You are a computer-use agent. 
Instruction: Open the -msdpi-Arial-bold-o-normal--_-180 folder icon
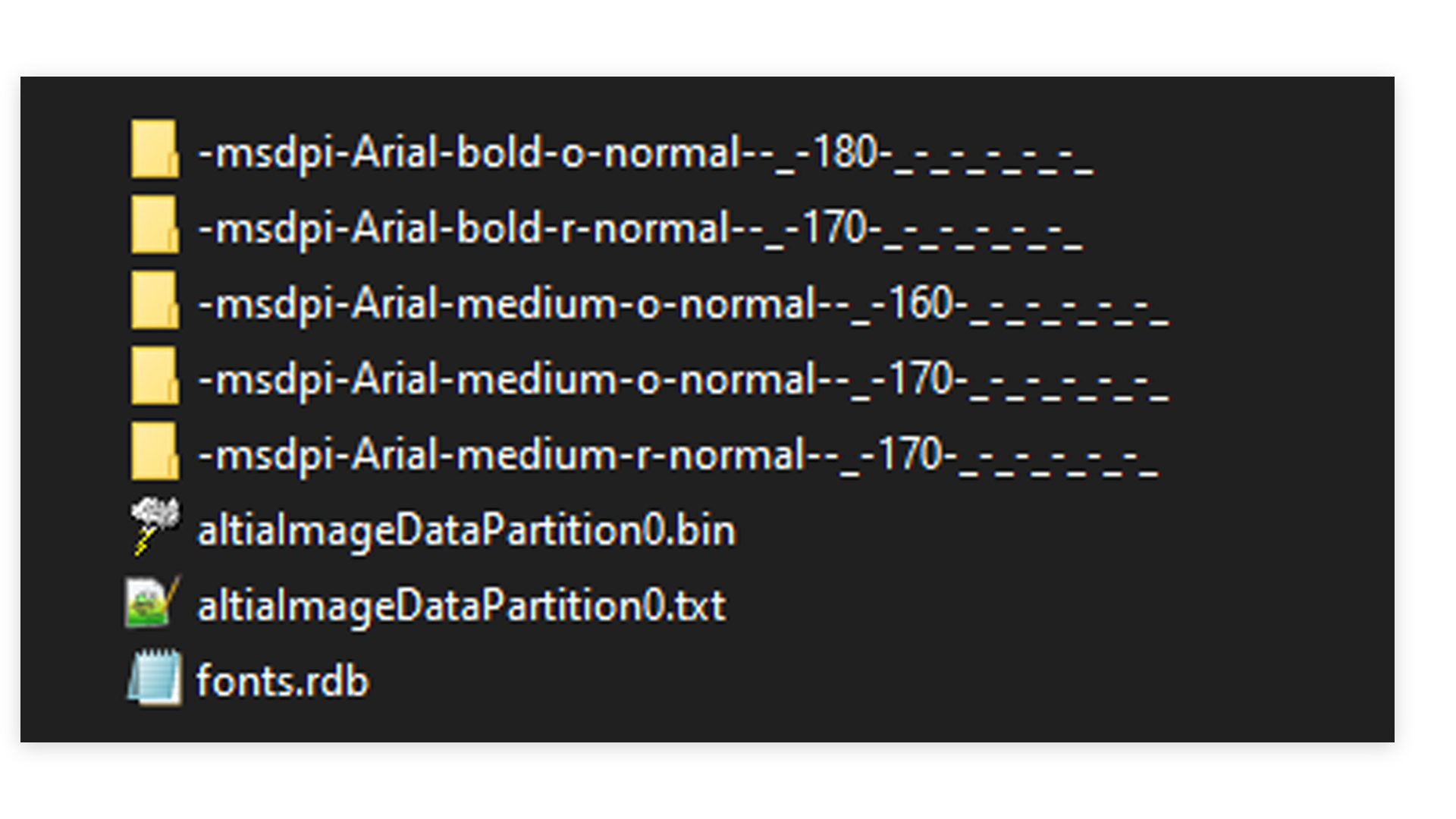pos(154,149)
